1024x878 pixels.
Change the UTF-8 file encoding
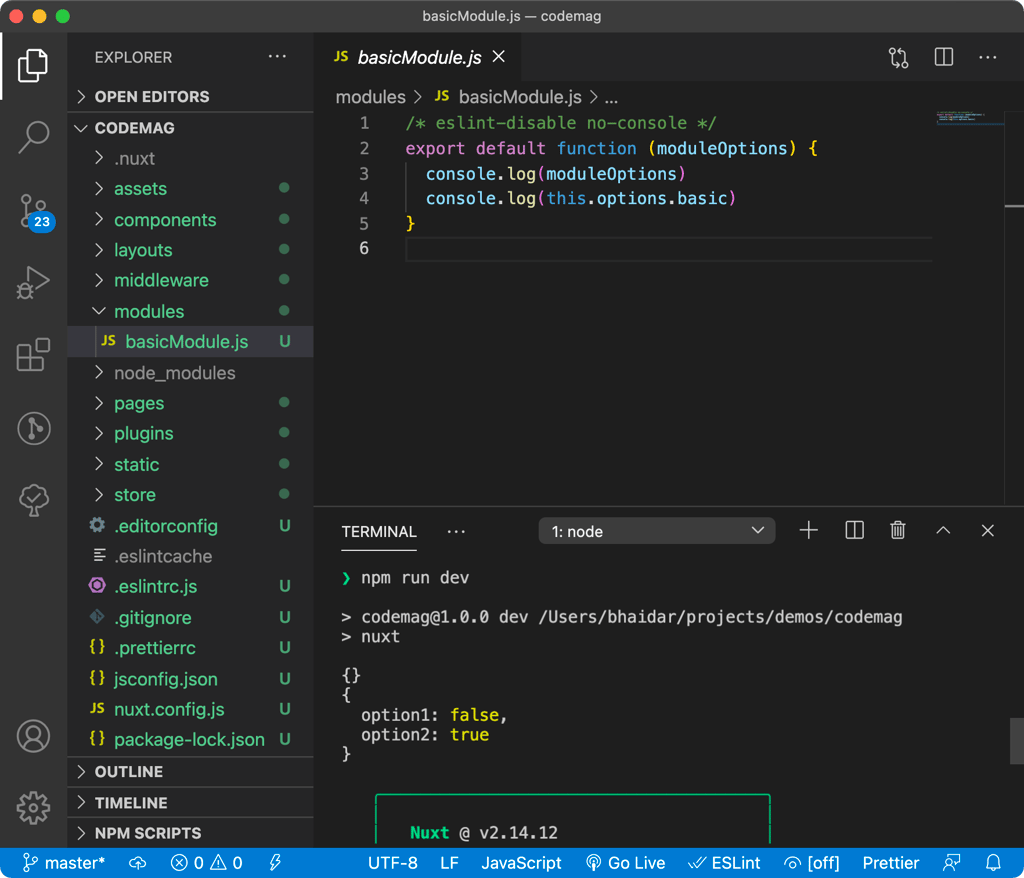coord(392,863)
